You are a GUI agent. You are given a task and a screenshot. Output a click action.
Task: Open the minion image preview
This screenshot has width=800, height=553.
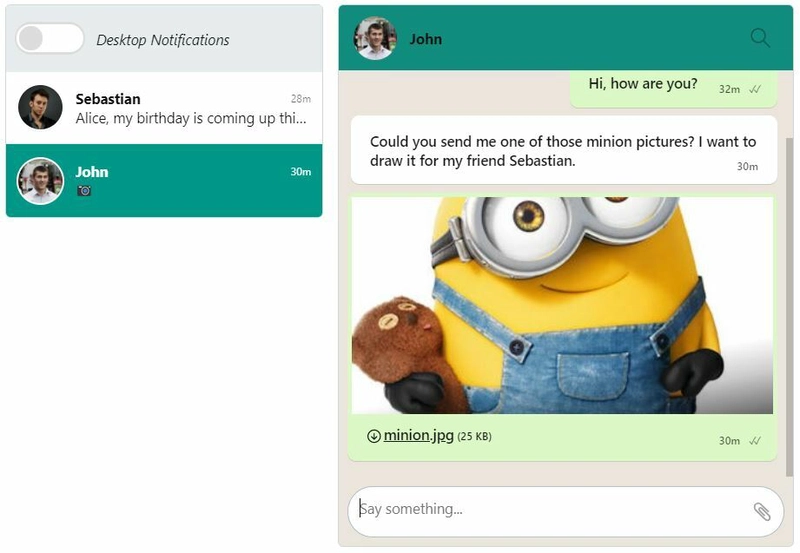pyautogui.click(x=562, y=305)
